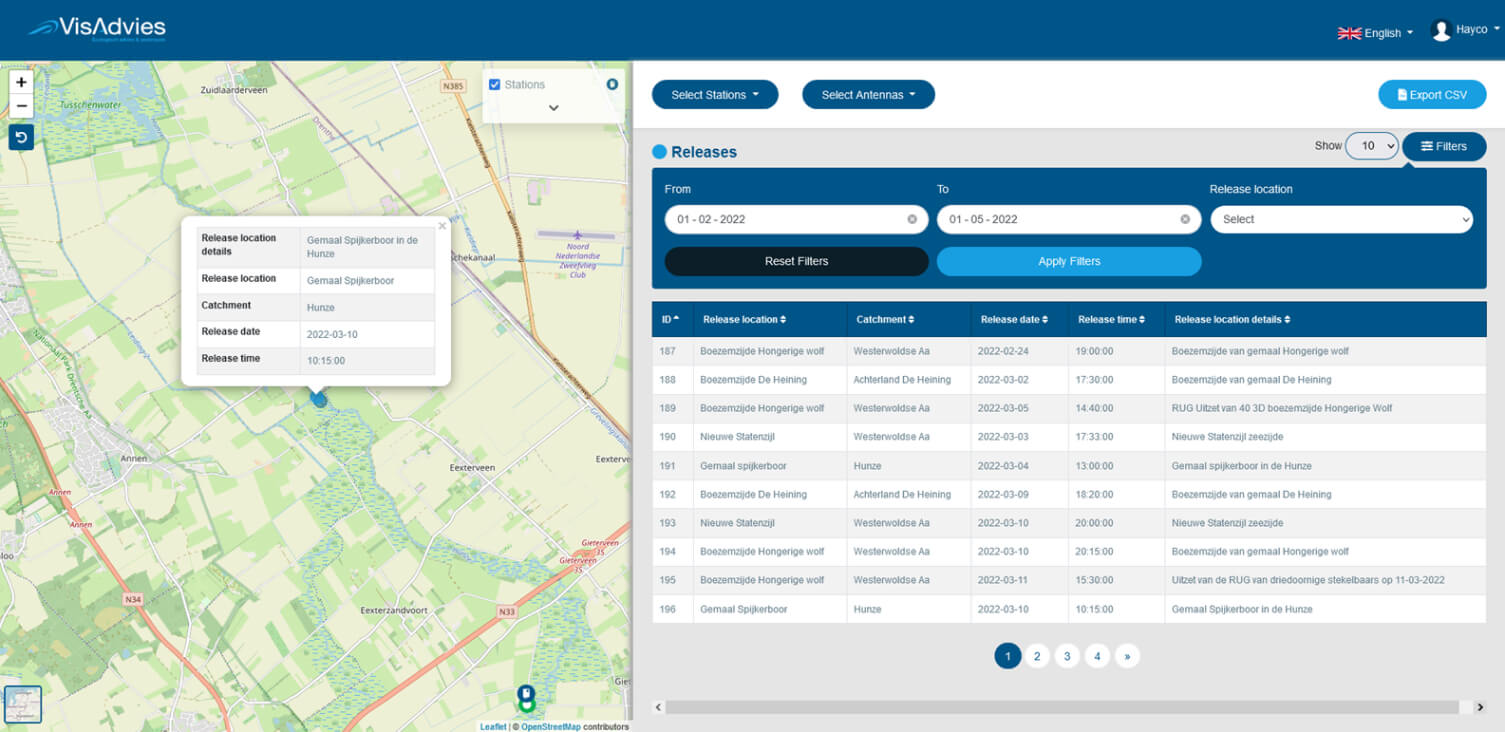Click the blue release marker on map
1505x732 pixels.
coord(318,399)
